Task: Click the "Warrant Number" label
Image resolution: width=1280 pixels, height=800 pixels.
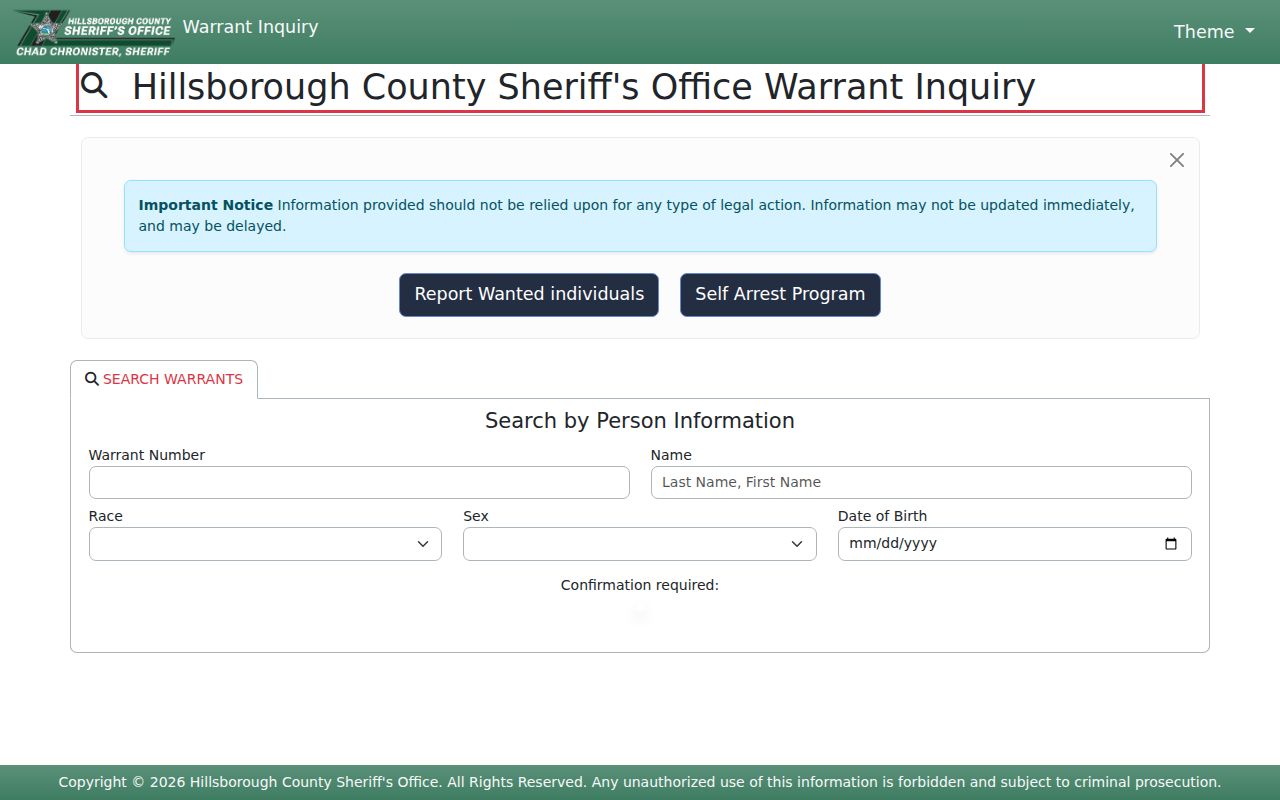Action: click(147, 455)
